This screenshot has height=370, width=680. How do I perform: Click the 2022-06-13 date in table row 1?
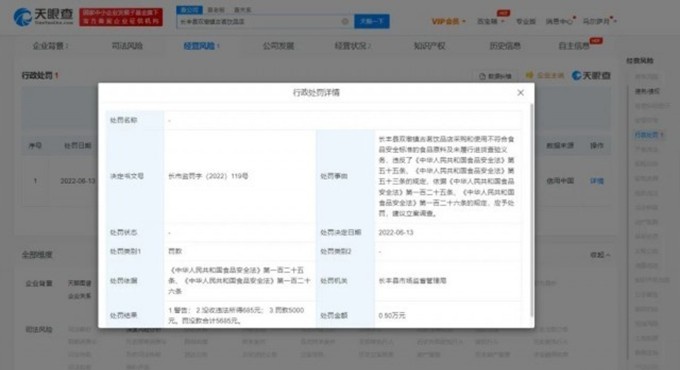(x=77, y=181)
